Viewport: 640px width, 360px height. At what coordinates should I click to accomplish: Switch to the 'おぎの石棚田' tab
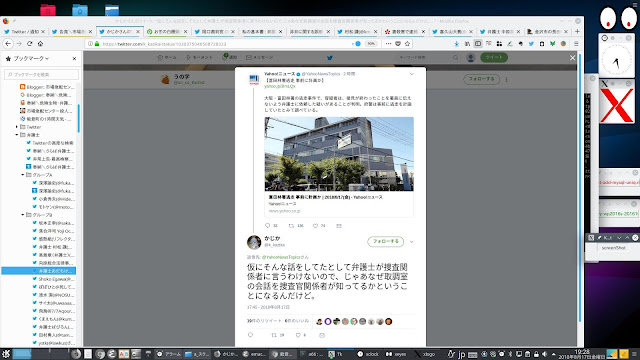click(x=167, y=31)
